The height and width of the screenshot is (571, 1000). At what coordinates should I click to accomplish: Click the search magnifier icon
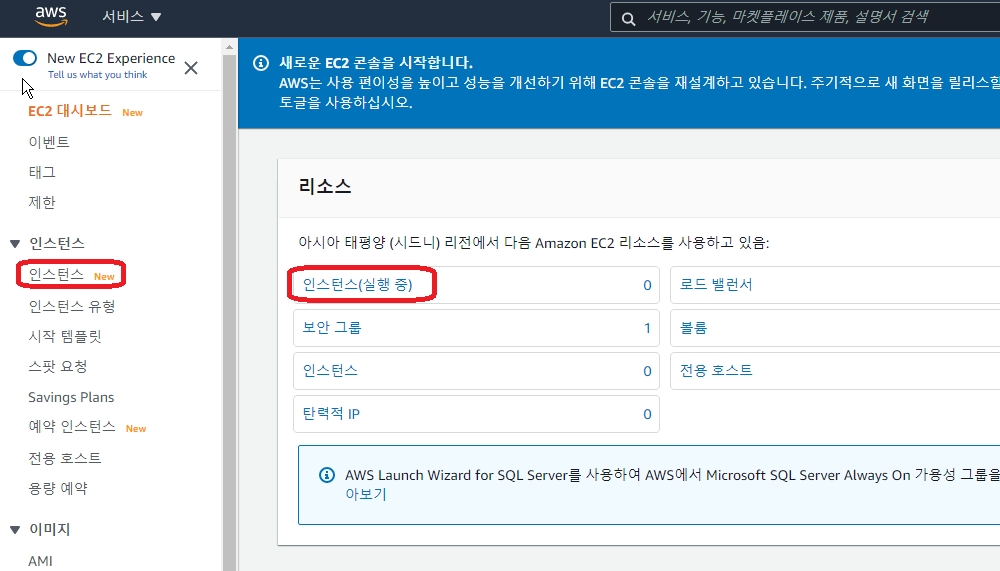point(628,18)
